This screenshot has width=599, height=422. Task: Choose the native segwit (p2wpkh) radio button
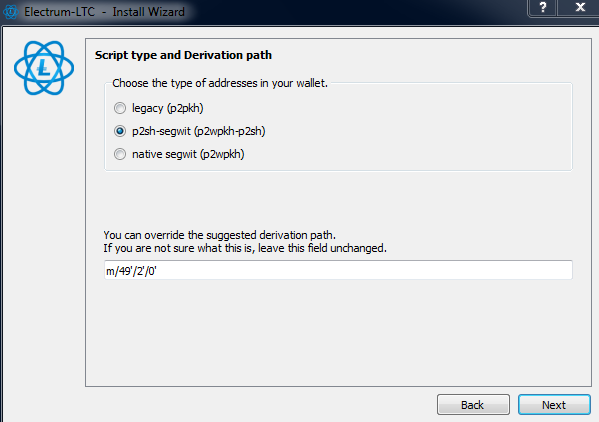click(x=120, y=154)
